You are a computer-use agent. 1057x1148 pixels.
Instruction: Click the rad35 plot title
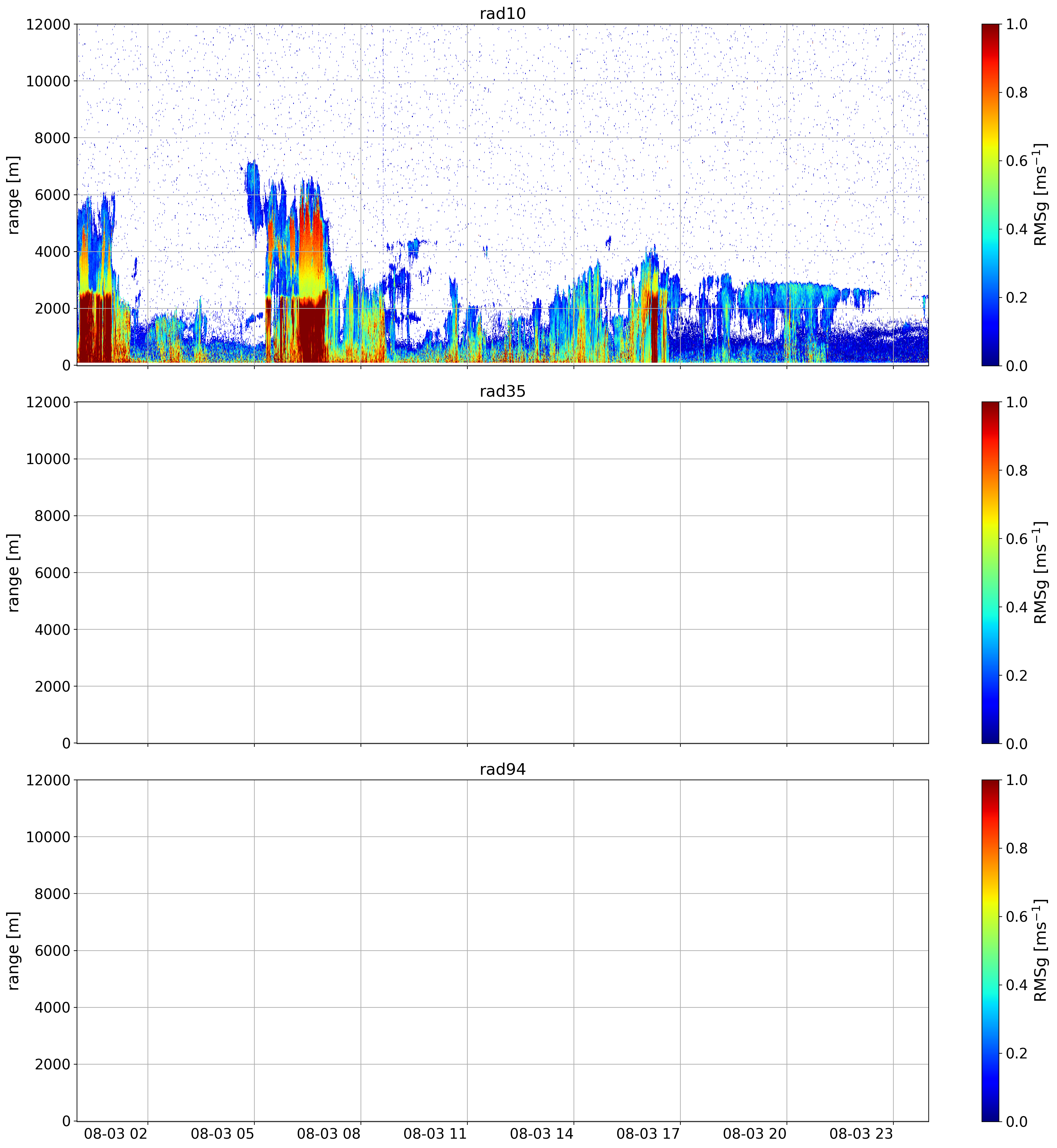502,392
